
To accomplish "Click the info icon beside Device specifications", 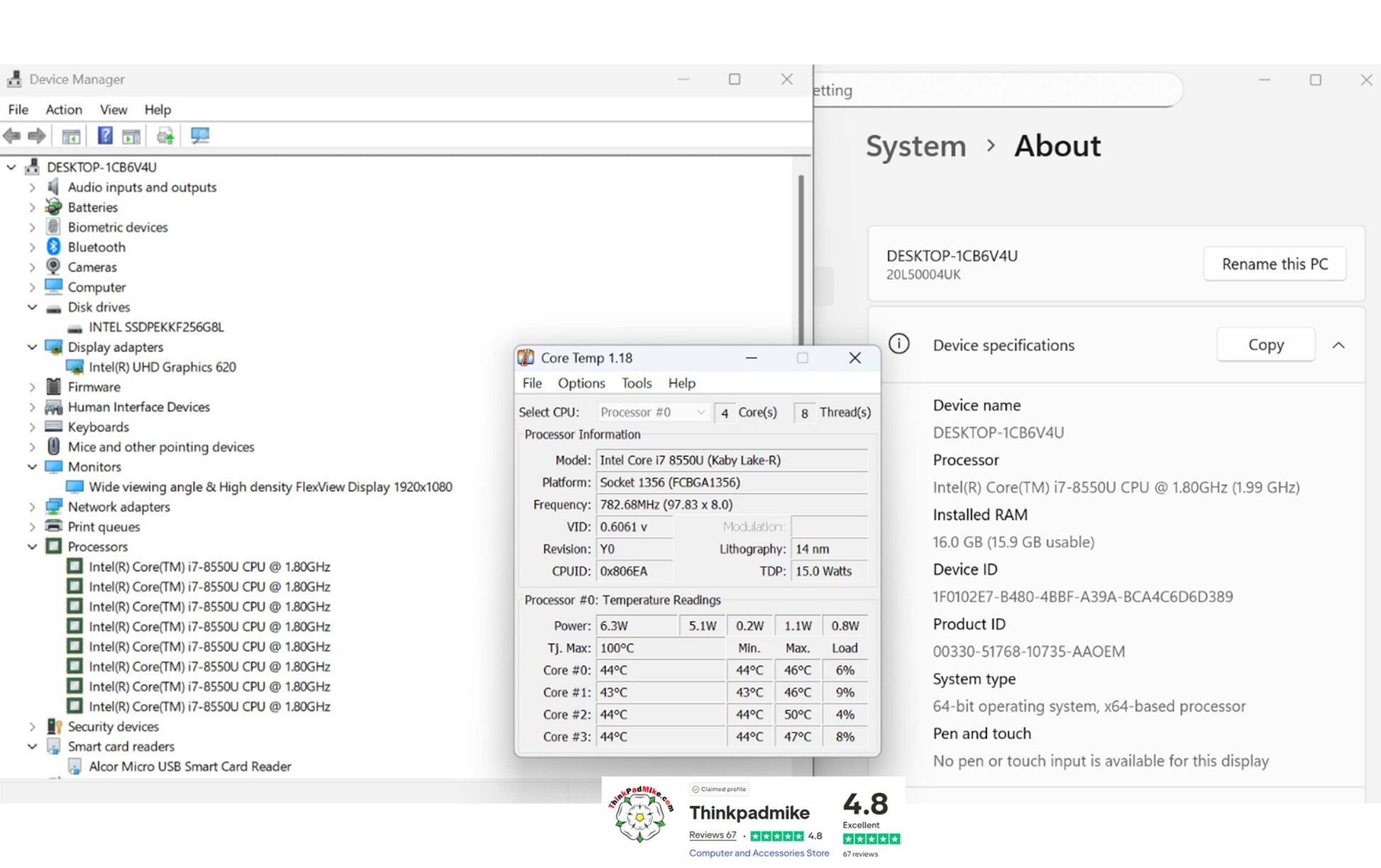I will point(899,344).
